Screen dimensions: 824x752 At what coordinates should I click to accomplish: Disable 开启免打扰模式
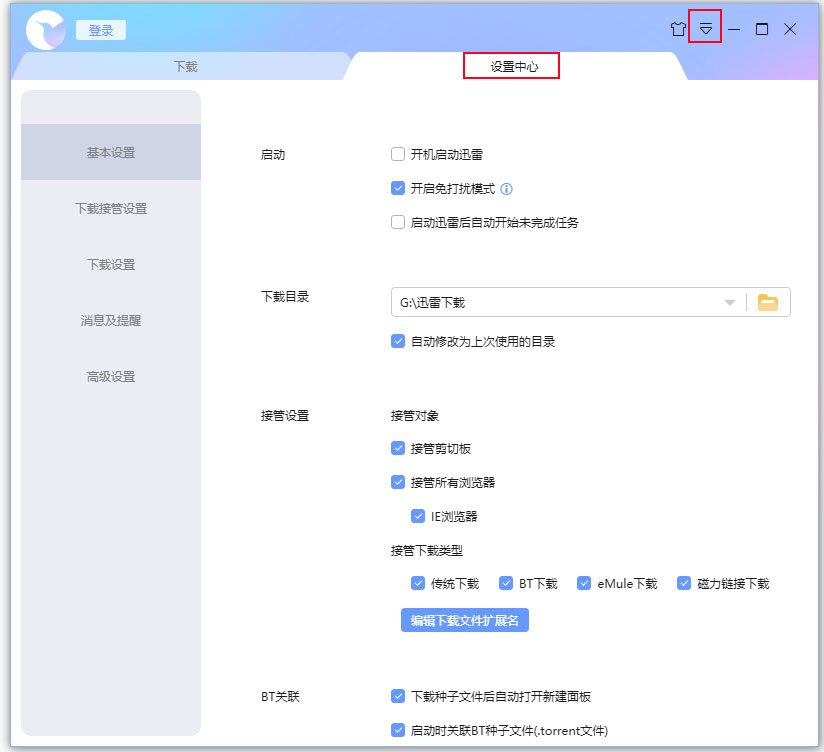pyautogui.click(x=397, y=187)
